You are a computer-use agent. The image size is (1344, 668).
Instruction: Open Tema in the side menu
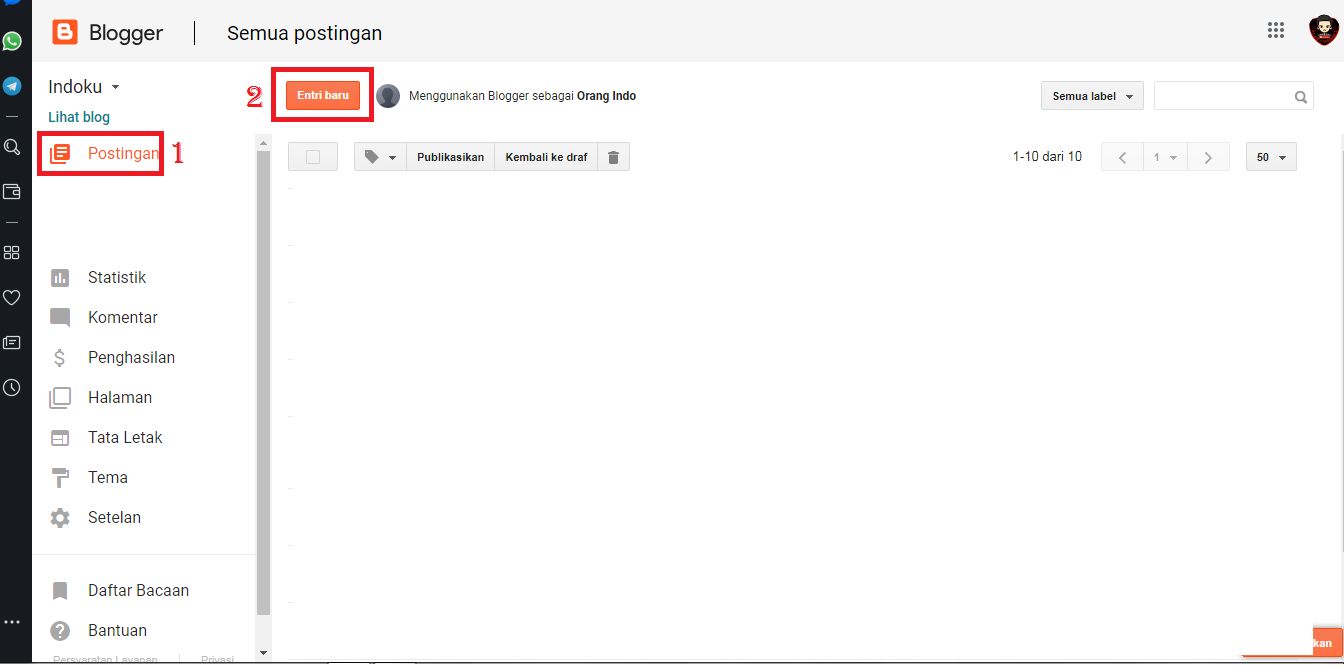[x=89, y=477]
